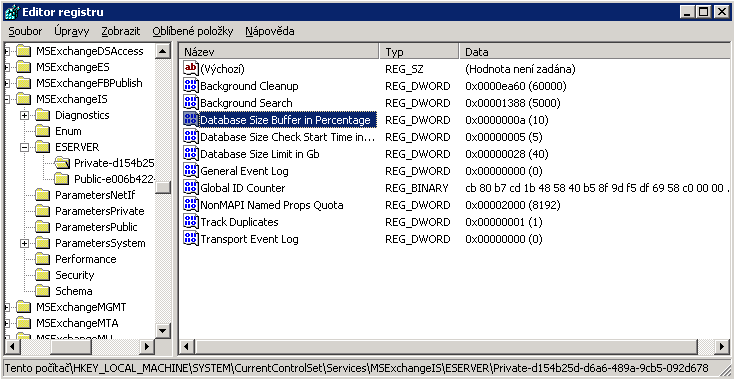The width and height of the screenshot is (734, 379).
Task: Click the status bar registry path
Action: point(356,367)
